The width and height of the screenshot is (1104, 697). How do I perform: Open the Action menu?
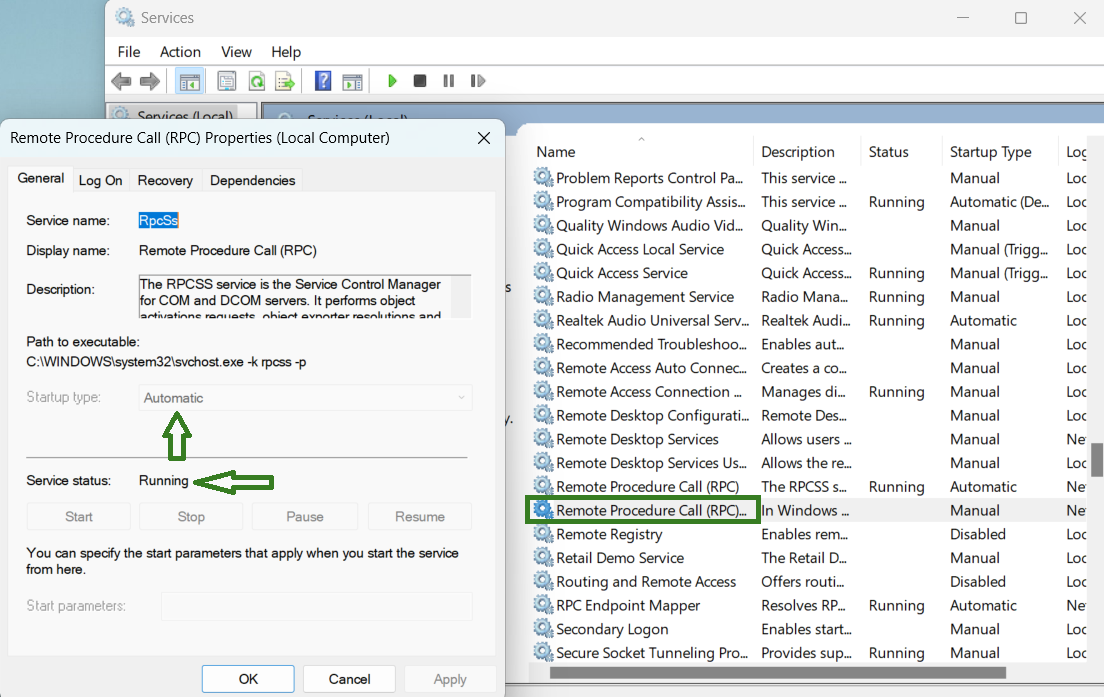click(180, 52)
